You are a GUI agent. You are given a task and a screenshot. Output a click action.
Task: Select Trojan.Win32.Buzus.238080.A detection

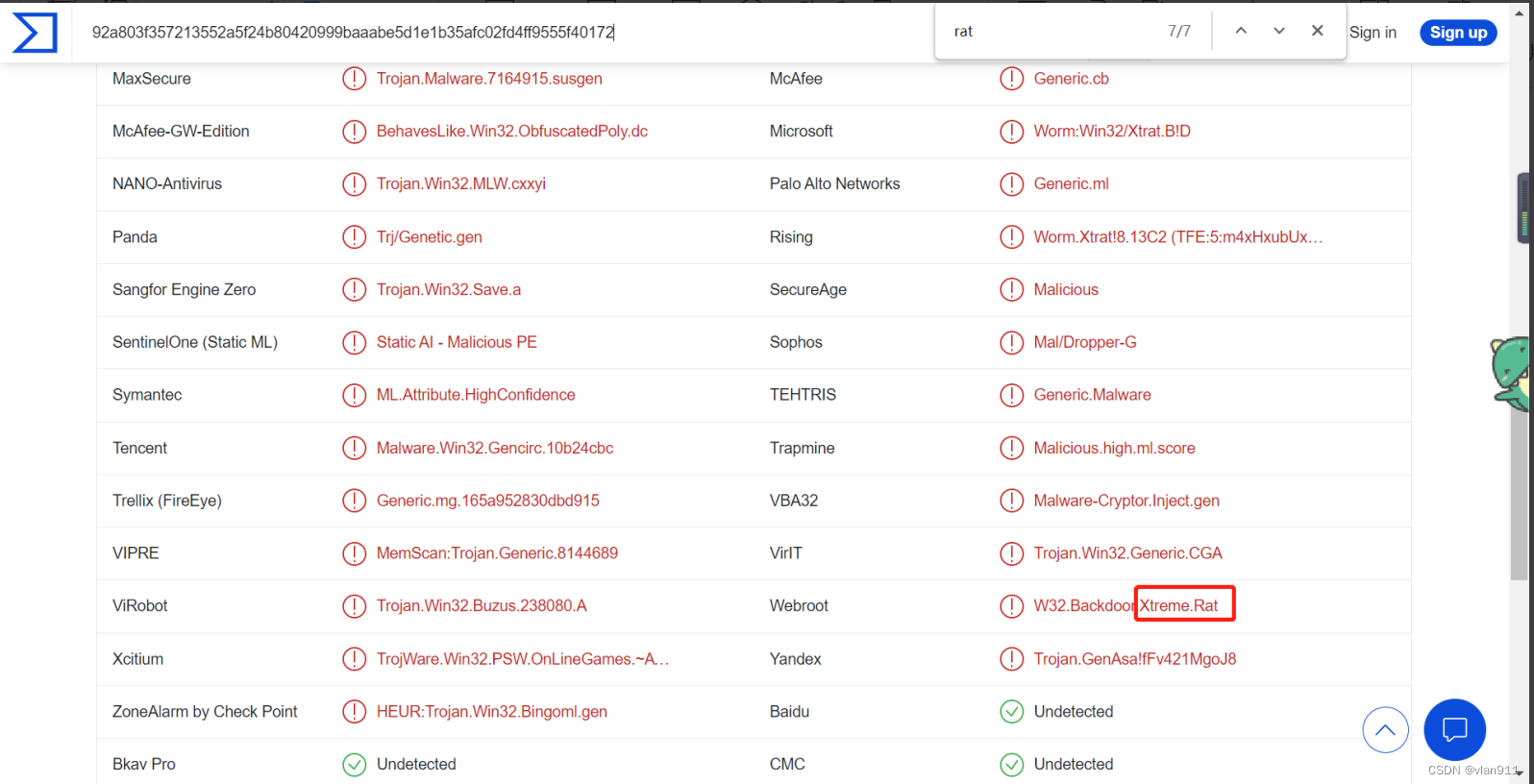pos(482,606)
